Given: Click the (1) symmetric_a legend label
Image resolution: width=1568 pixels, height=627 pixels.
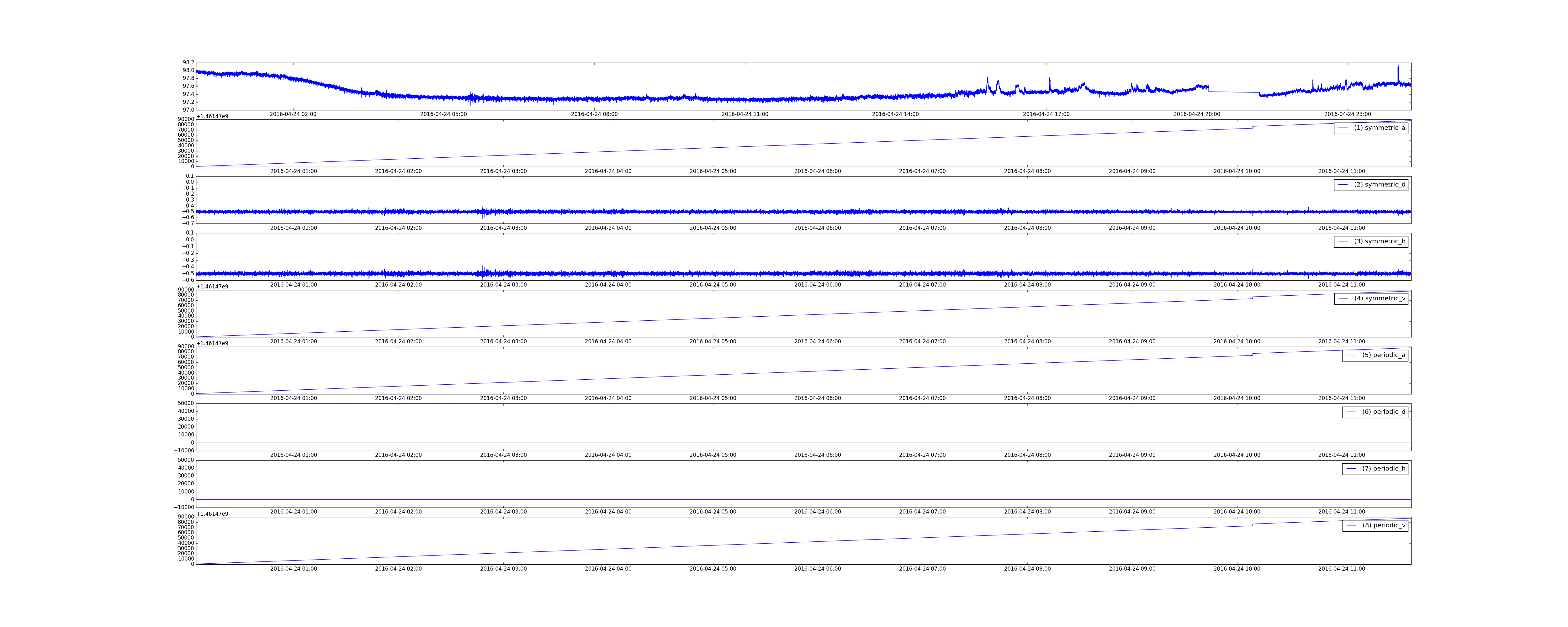Looking at the screenshot, I should pos(1379,128).
